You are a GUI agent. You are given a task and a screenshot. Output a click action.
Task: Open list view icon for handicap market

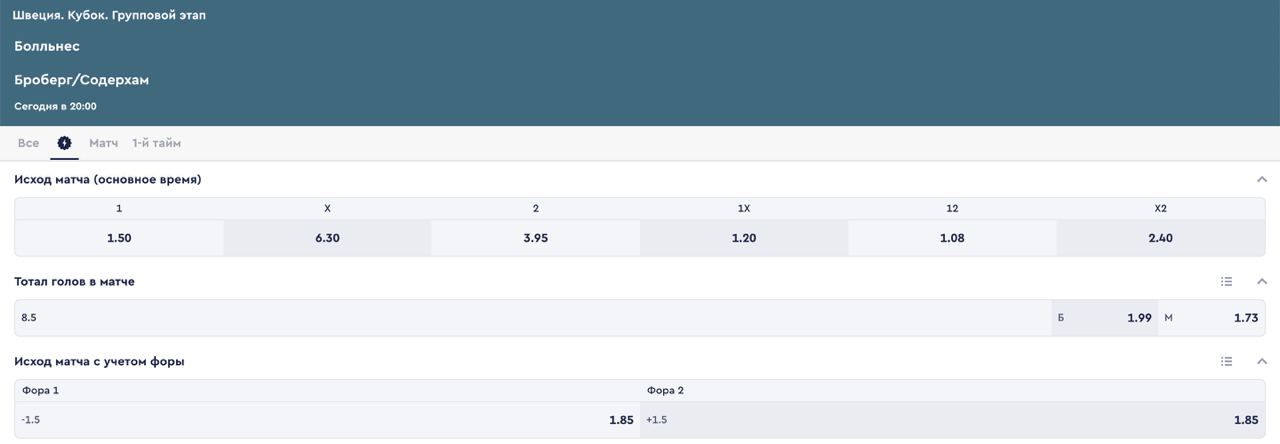[1226, 362]
